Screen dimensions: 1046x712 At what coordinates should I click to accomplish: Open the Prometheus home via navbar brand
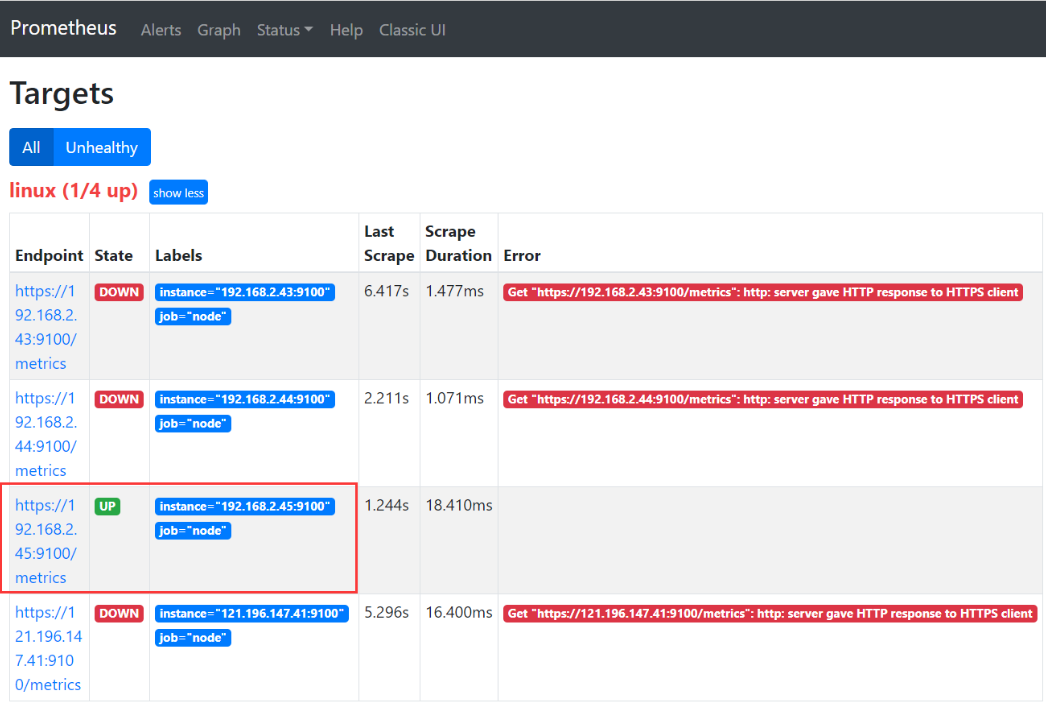63,28
